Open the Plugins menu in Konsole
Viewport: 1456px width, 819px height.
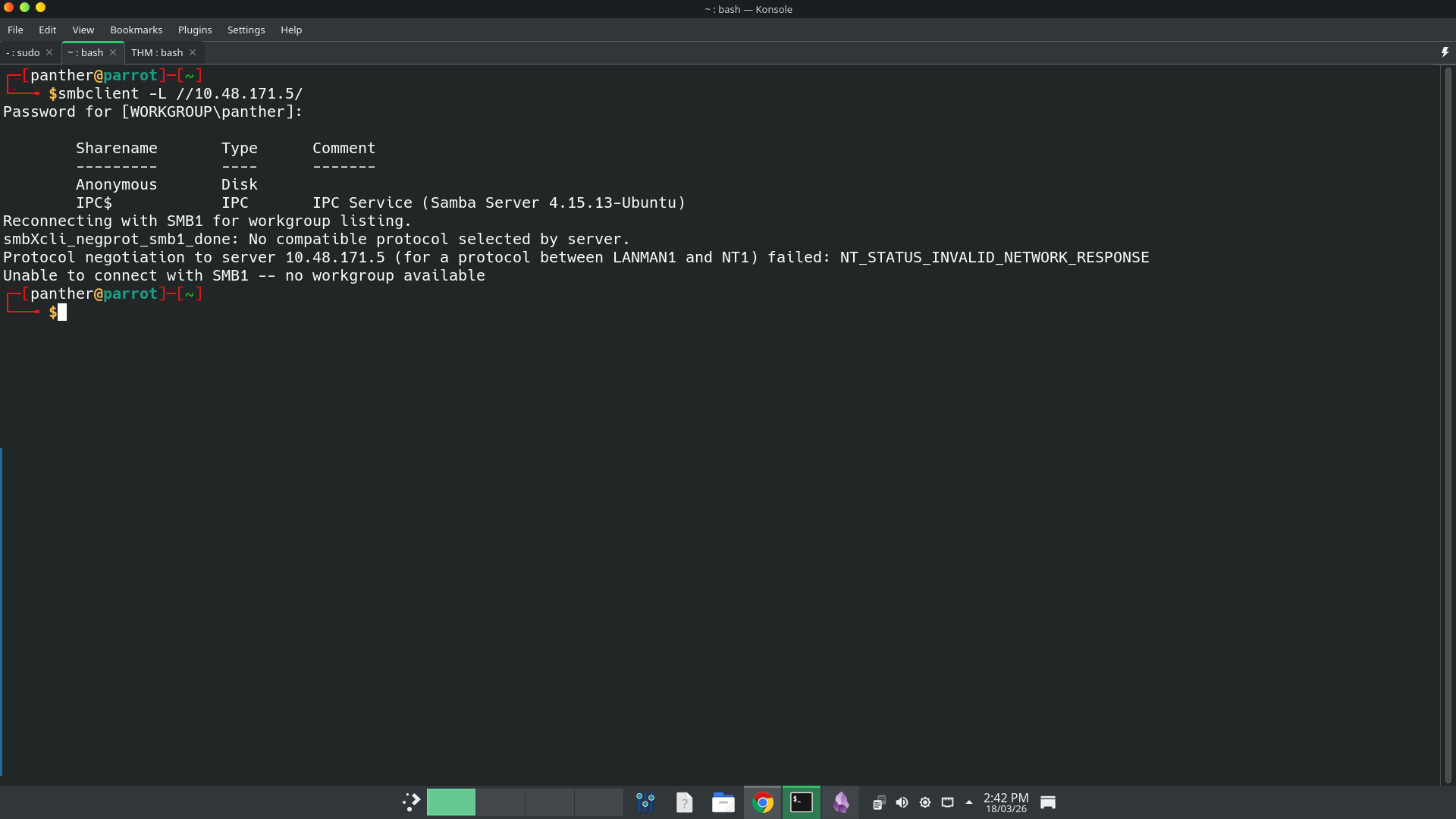194,30
